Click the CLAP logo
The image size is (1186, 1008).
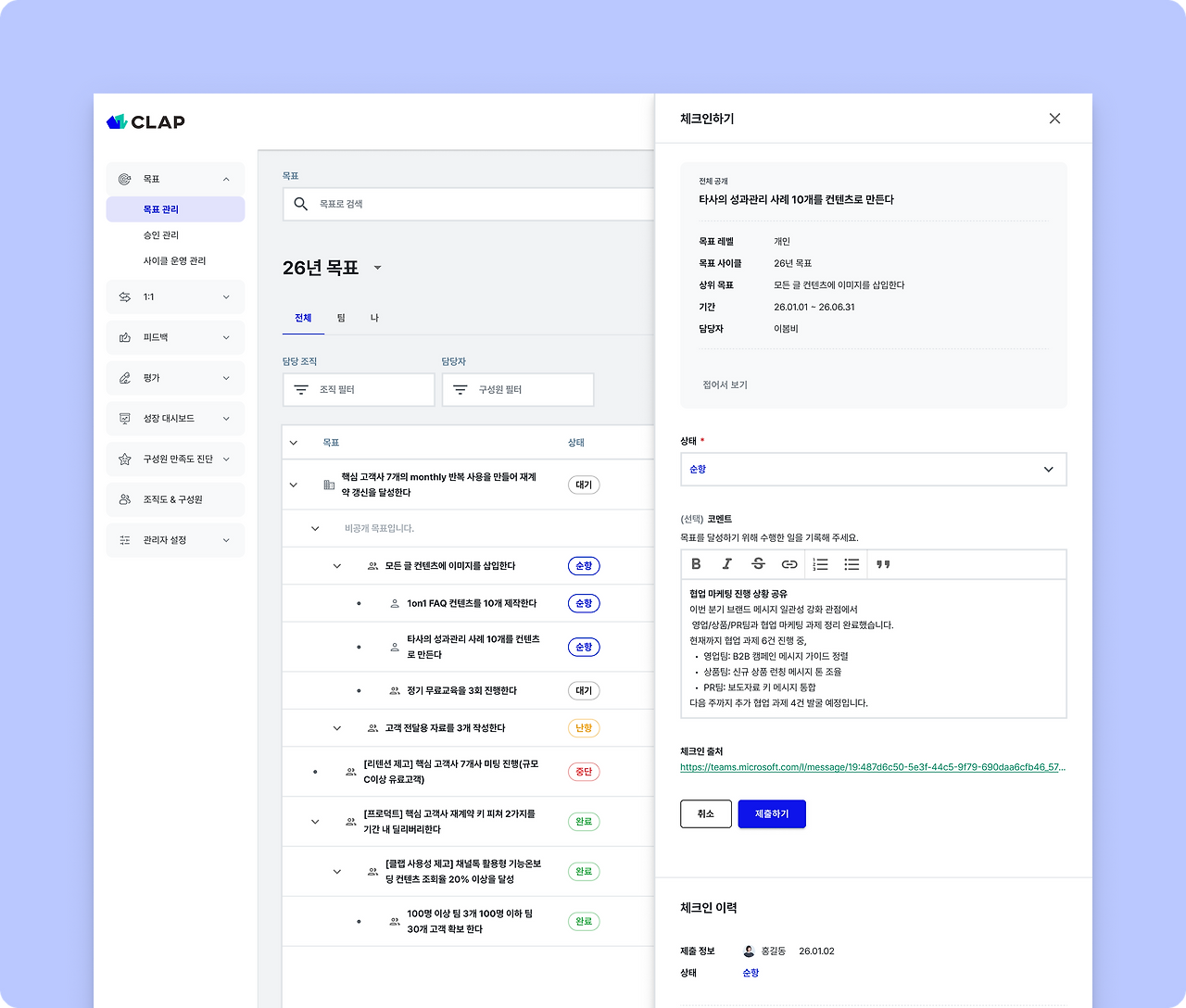[x=146, y=121]
